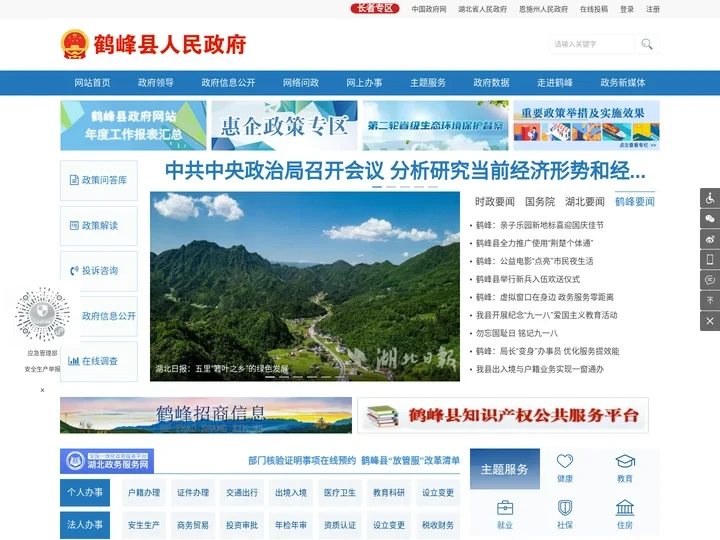720x540 pixels.
Task: Open 恩施州人民政府 top link
Action: pyautogui.click(x=543, y=9)
